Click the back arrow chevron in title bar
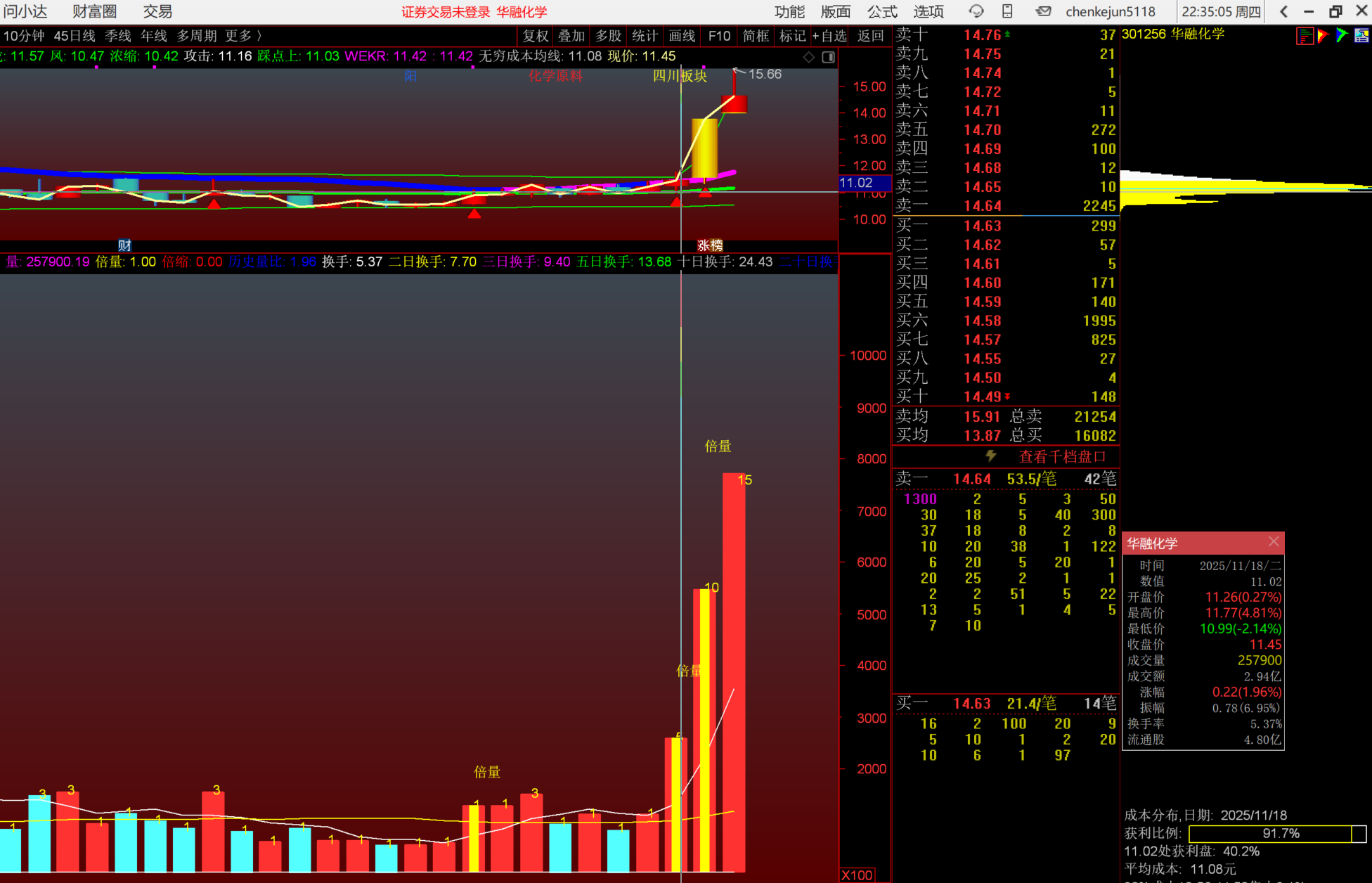 pos(1283,11)
